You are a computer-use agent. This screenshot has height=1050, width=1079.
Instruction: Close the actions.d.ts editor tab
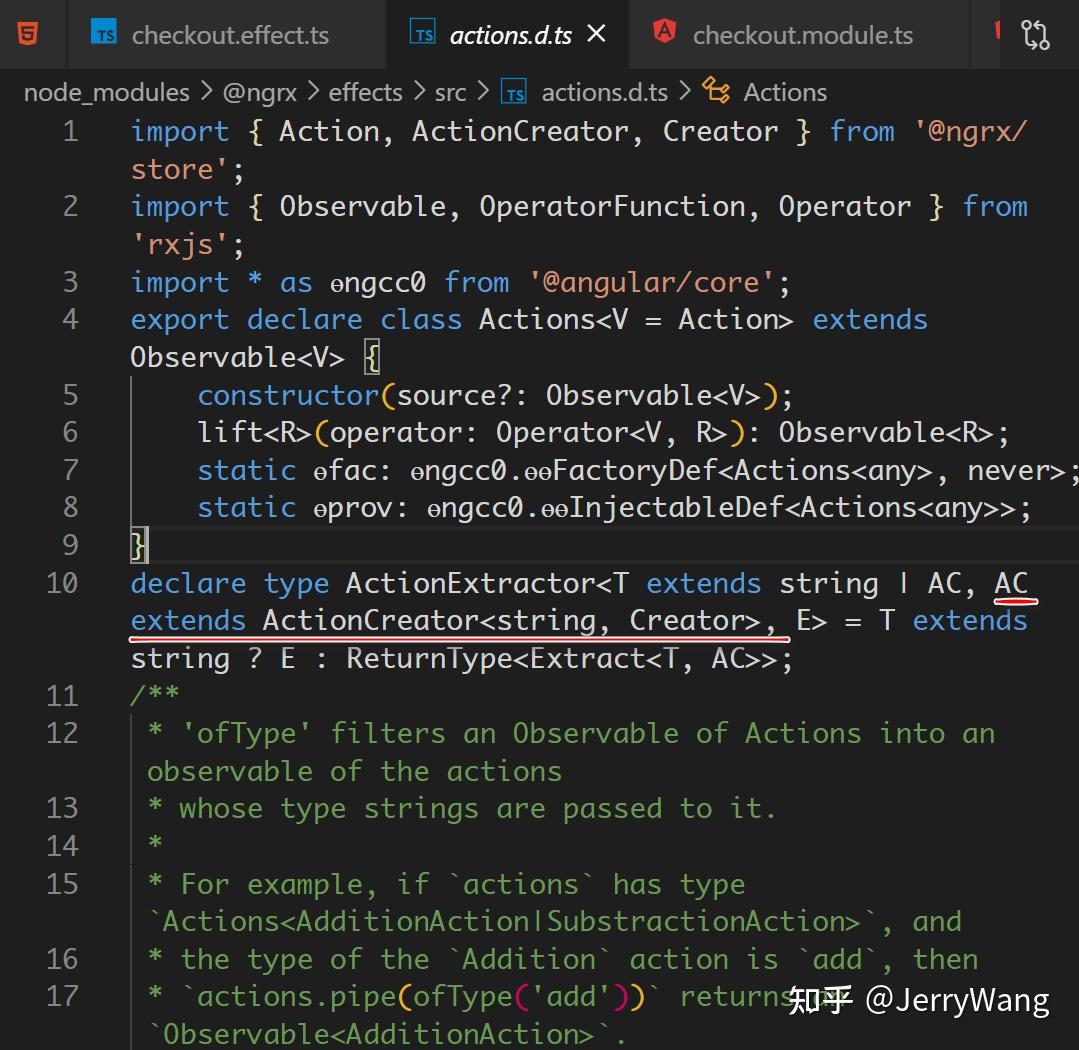click(597, 33)
